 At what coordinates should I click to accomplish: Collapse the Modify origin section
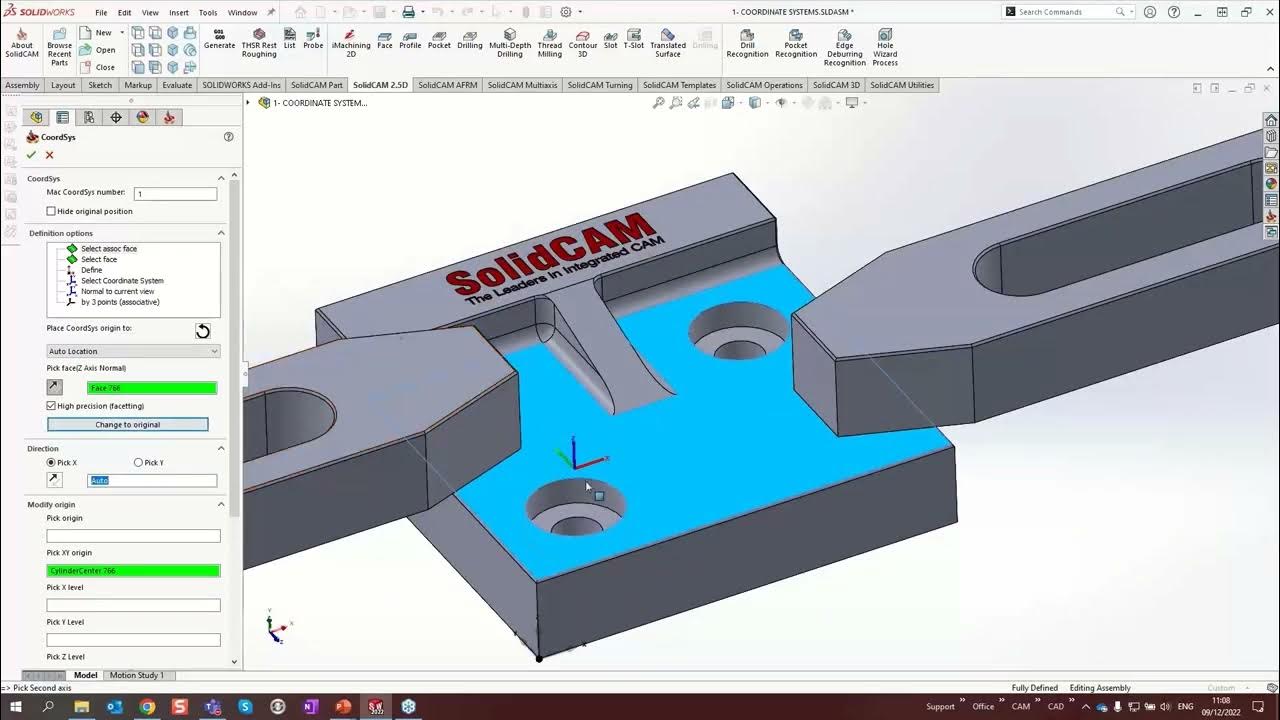(x=221, y=505)
